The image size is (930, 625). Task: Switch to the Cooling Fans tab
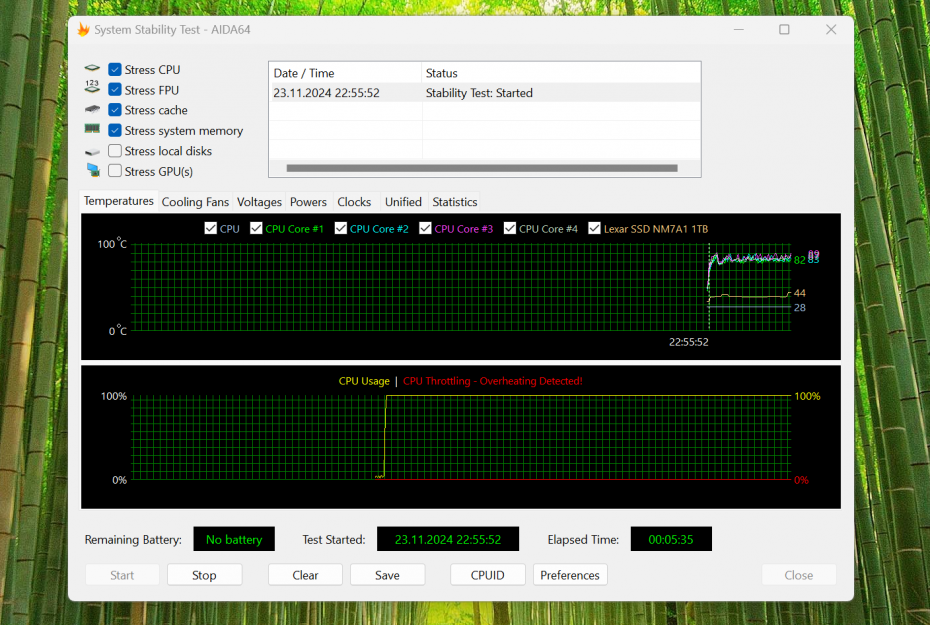(x=195, y=202)
